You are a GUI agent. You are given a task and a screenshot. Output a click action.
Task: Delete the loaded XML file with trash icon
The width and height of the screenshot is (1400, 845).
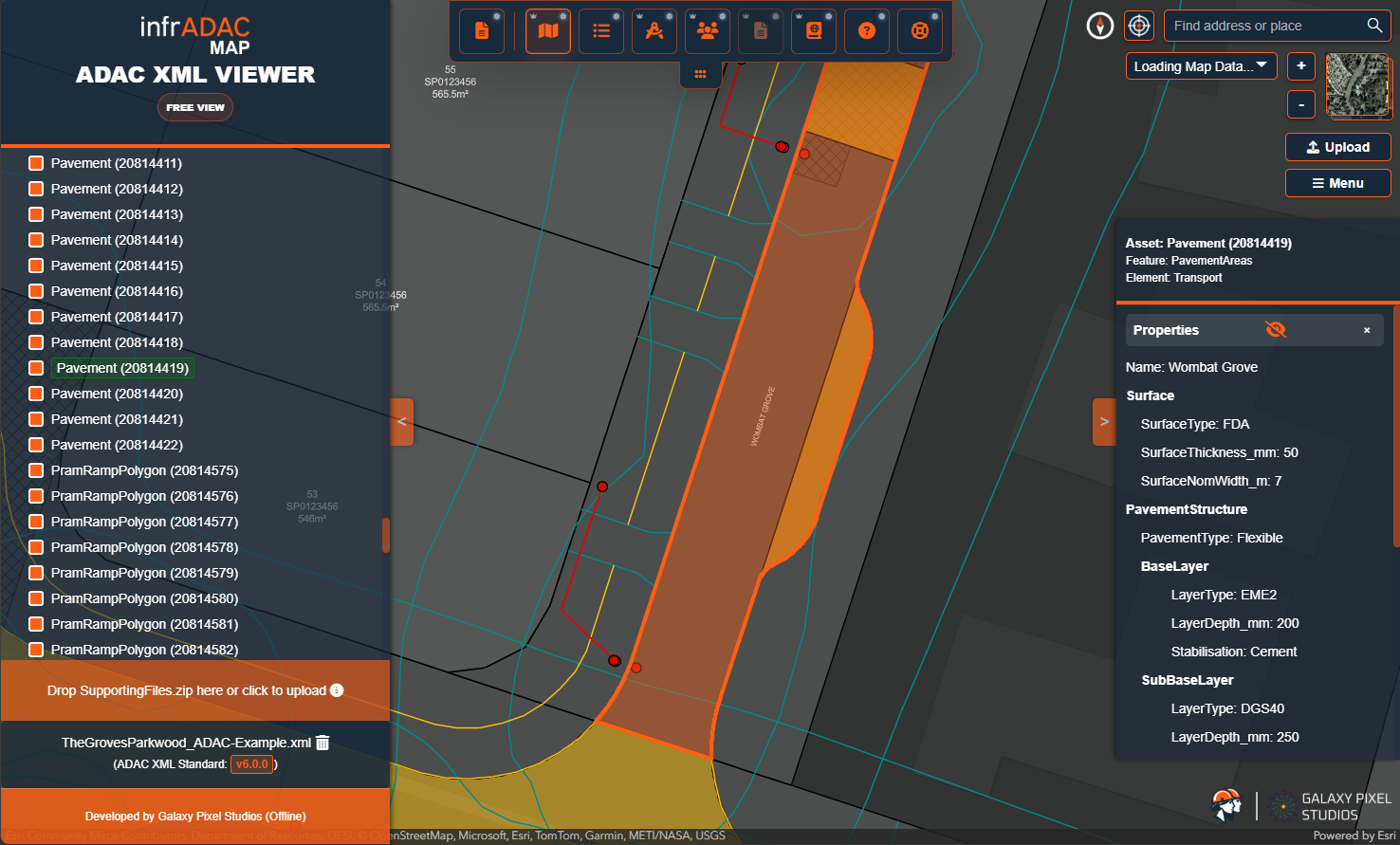coord(322,743)
